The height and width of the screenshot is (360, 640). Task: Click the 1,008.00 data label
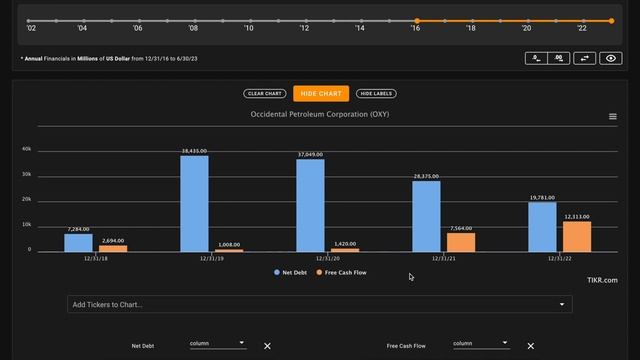tap(229, 245)
